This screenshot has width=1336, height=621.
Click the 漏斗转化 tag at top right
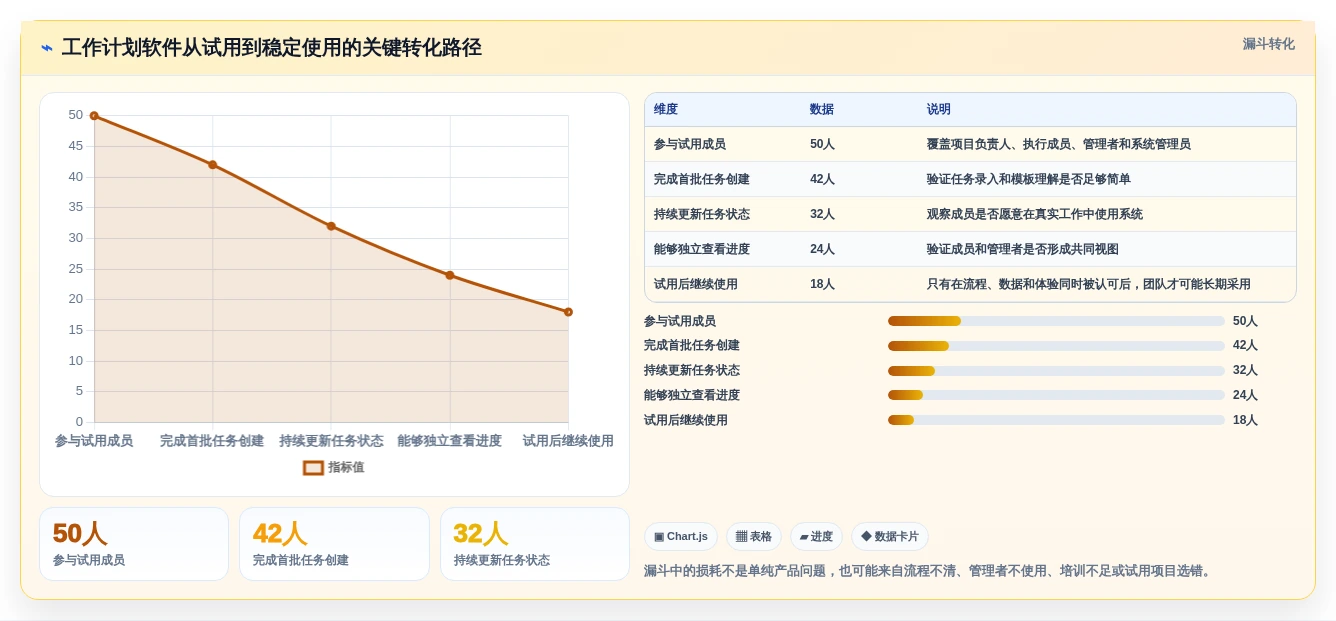tap(1268, 44)
